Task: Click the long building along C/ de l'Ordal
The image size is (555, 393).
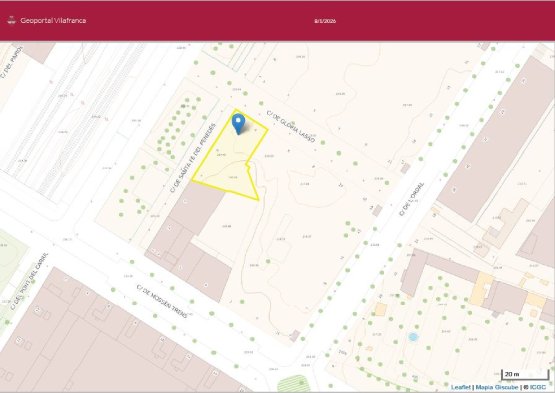Action: point(496,138)
